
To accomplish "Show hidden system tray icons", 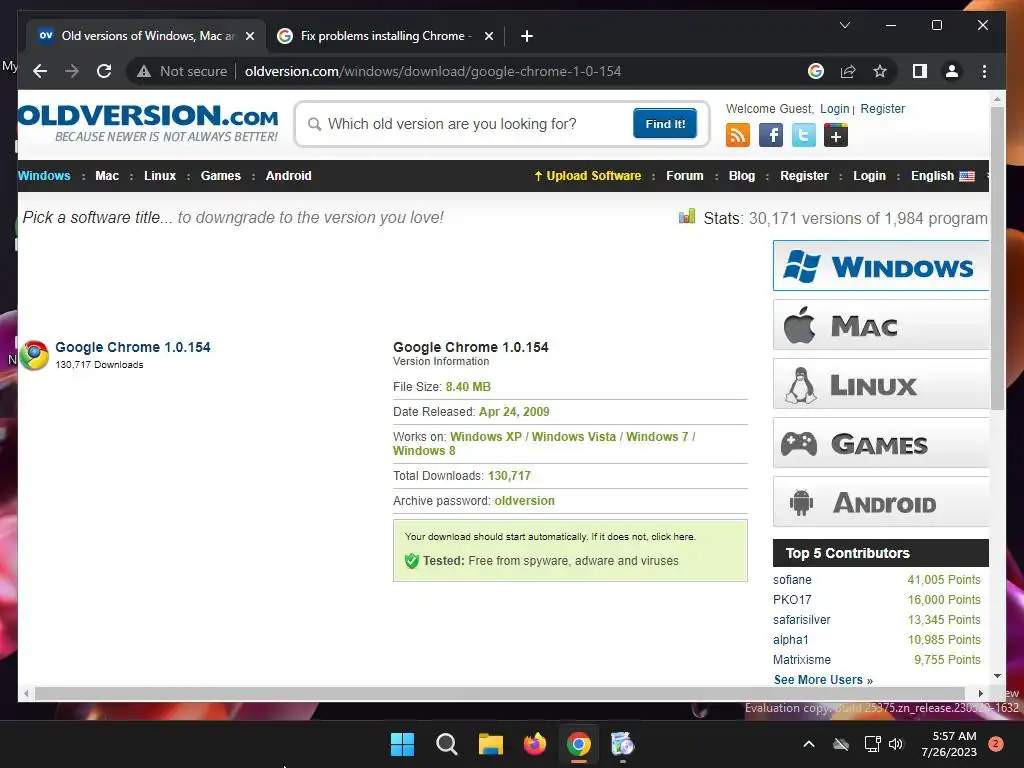I will click(x=808, y=744).
